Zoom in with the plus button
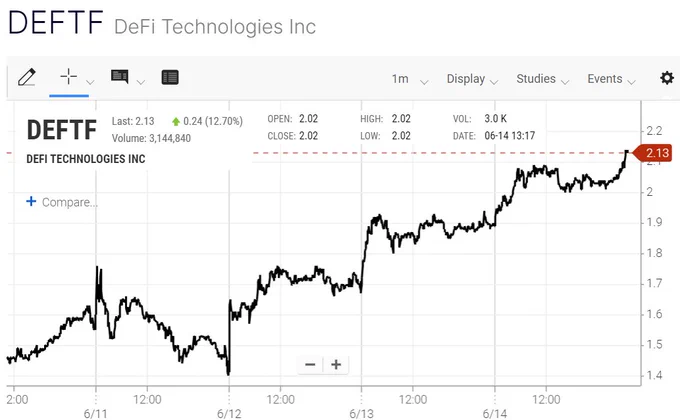The width and height of the screenshot is (680, 420). [336, 364]
